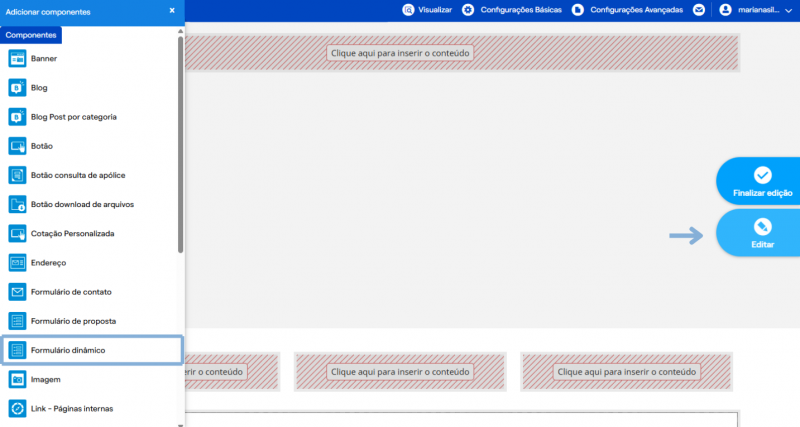Click the Formulário de proposta icon
This screenshot has width=800, height=427.
pos(17,321)
